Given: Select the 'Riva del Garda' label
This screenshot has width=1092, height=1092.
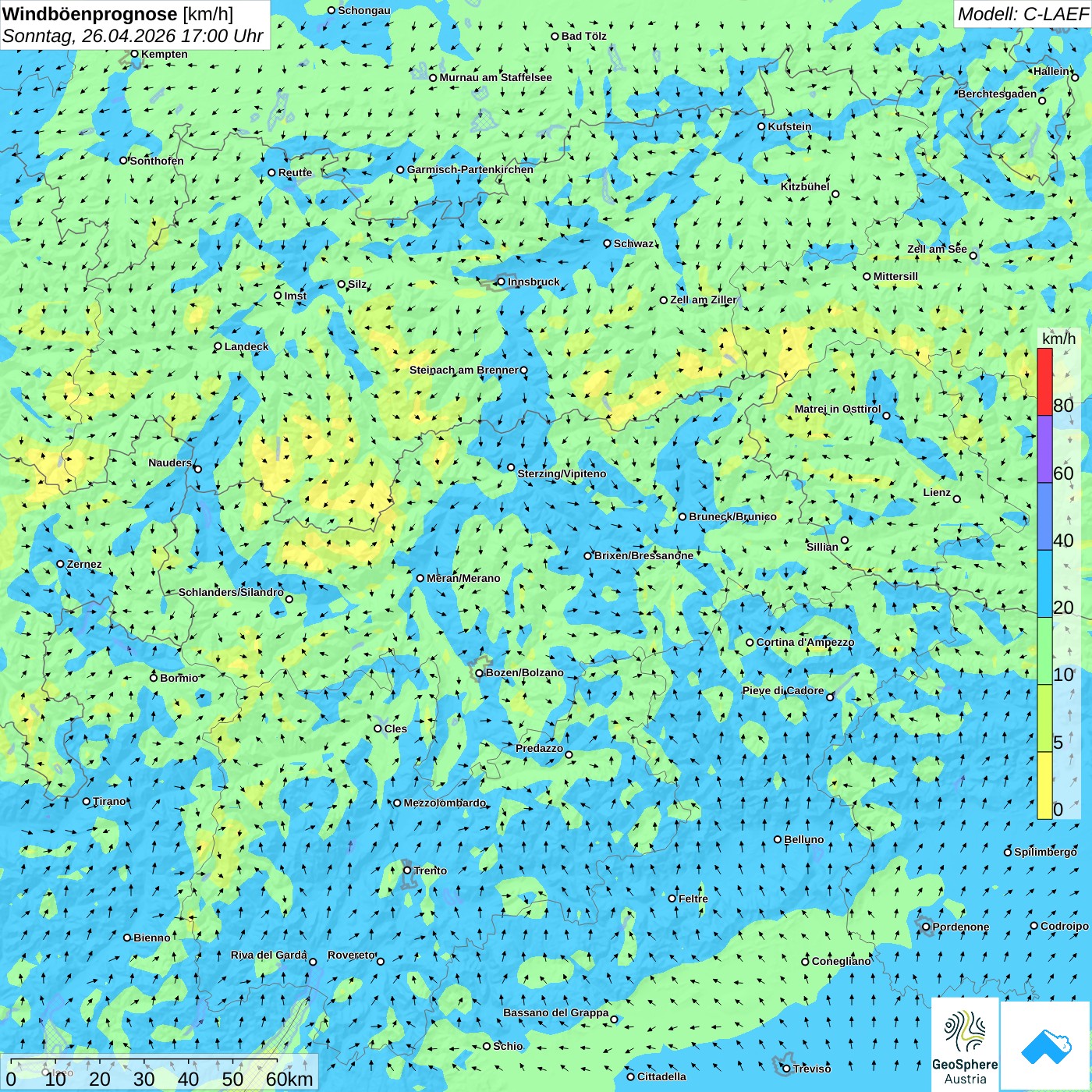Looking at the screenshot, I should tap(269, 955).
